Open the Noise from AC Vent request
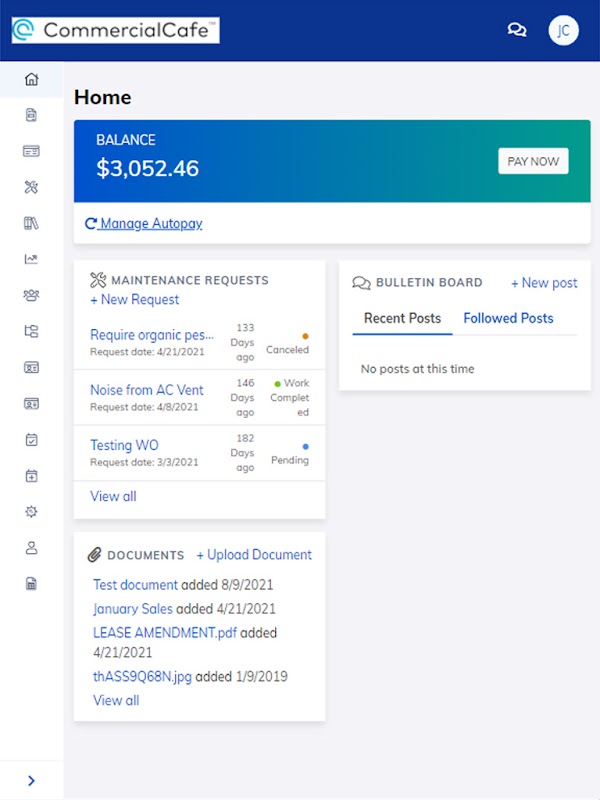Viewport: 600px width, 800px height. [x=147, y=389]
